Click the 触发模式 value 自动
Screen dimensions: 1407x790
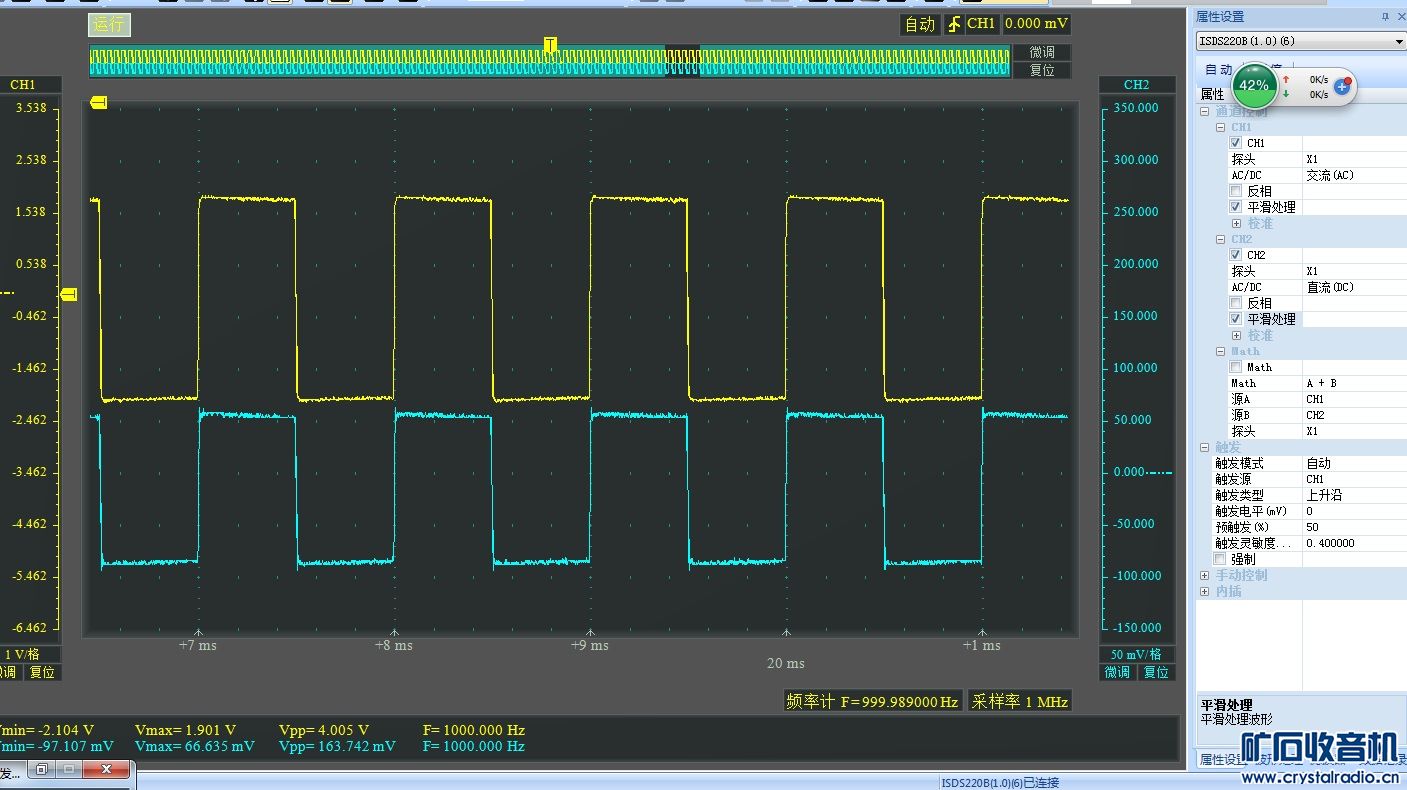point(1318,463)
